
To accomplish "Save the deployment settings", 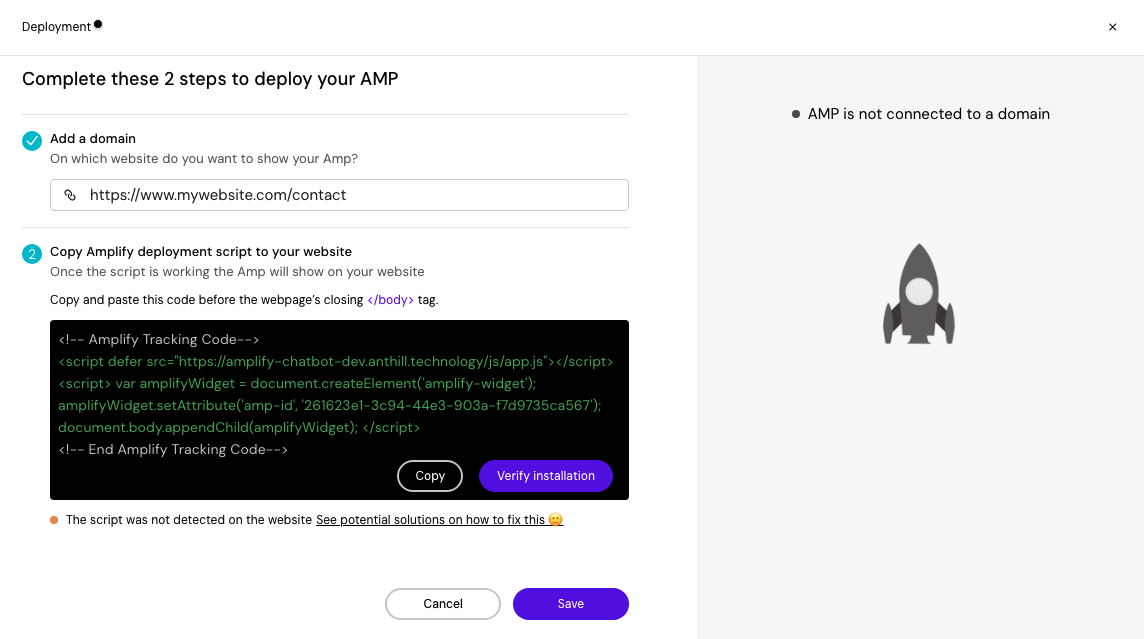I will (x=570, y=604).
